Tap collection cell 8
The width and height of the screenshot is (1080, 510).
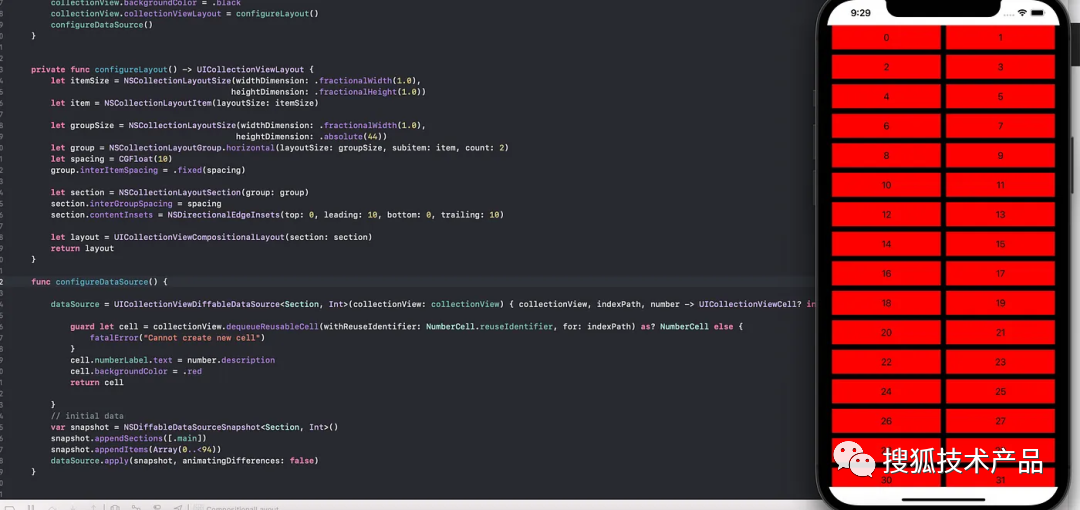coord(886,156)
